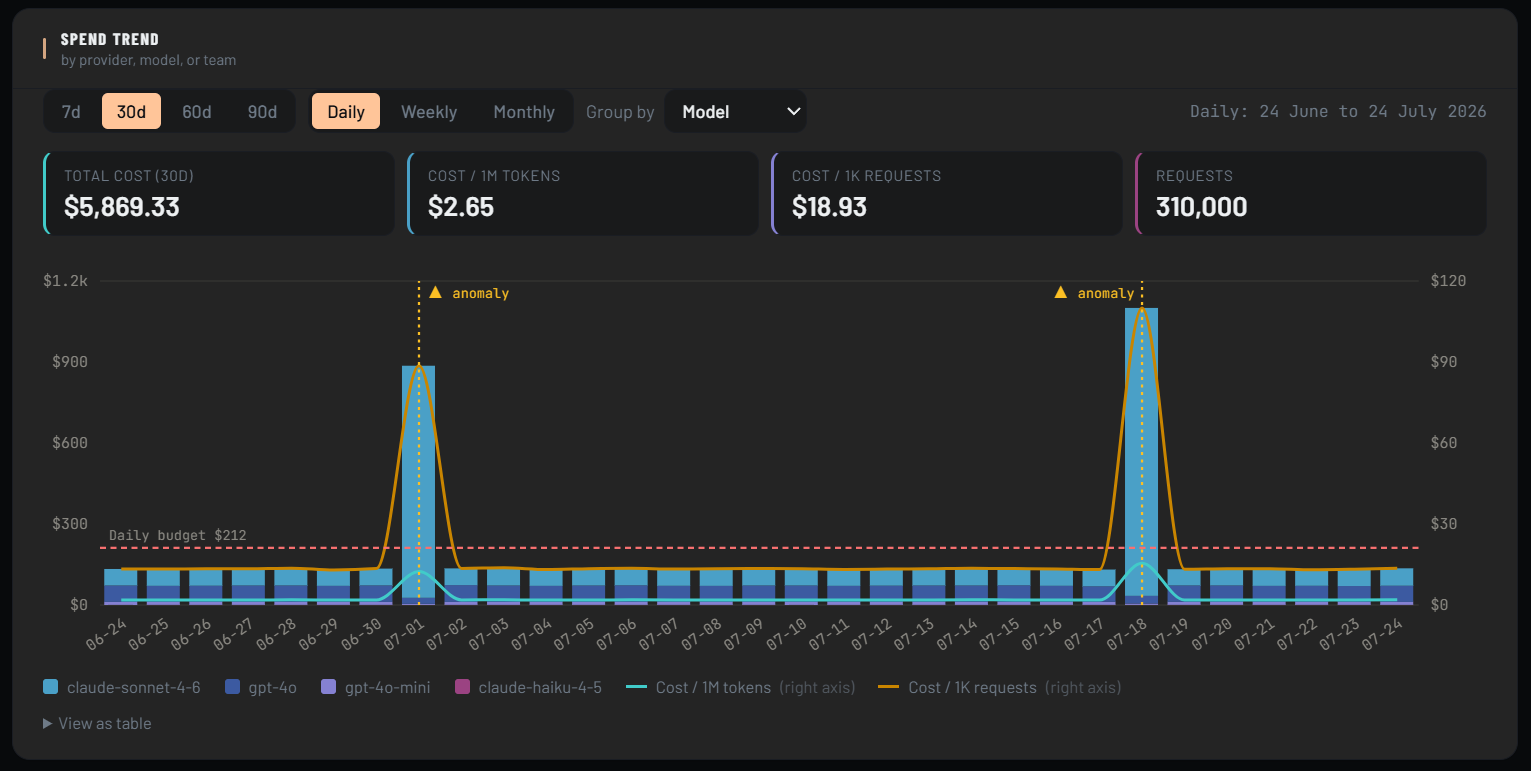The width and height of the screenshot is (1531, 771).
Task: Click the 07-18 spend bar
Action: [x=1141, y=456]
